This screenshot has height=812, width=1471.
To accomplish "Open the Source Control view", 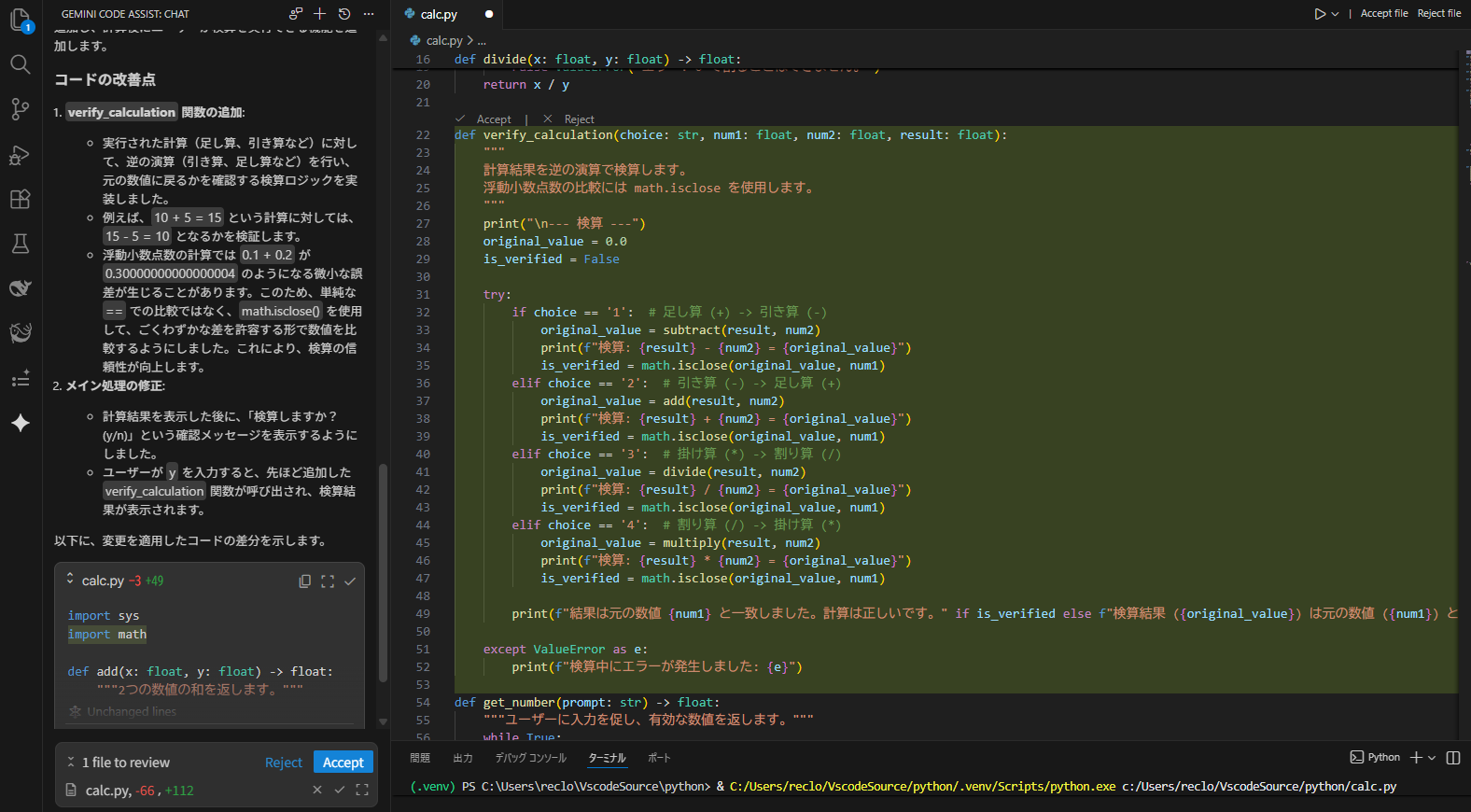I will (20, 109).
